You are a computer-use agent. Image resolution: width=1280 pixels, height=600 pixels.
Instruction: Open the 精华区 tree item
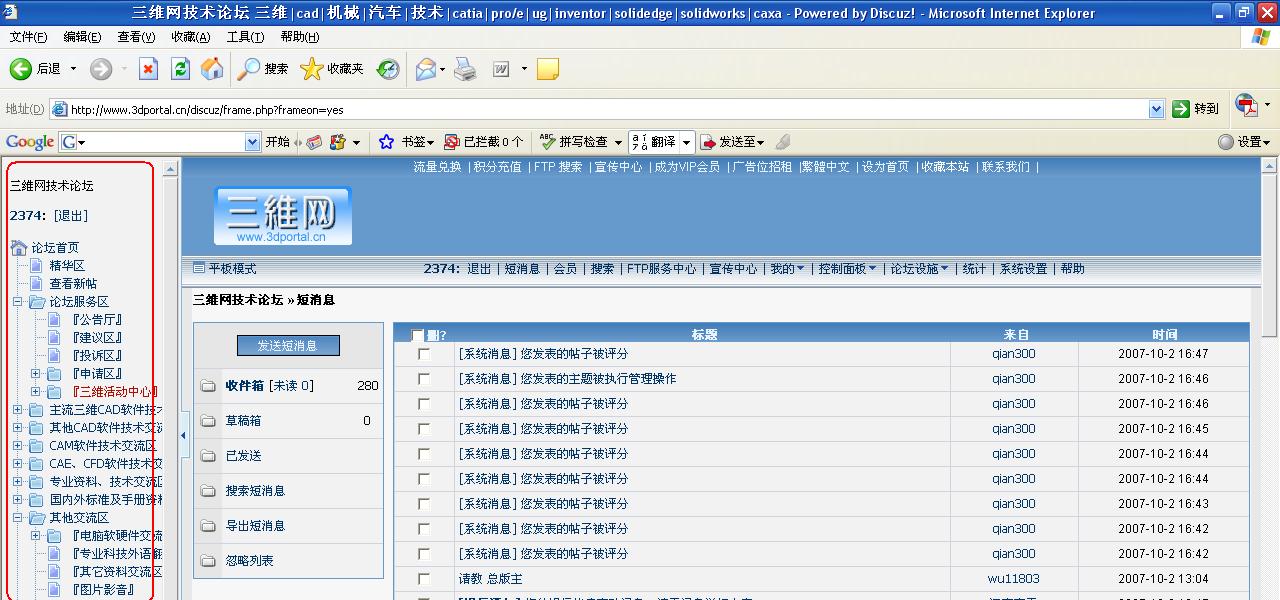[x=67, y=266]
